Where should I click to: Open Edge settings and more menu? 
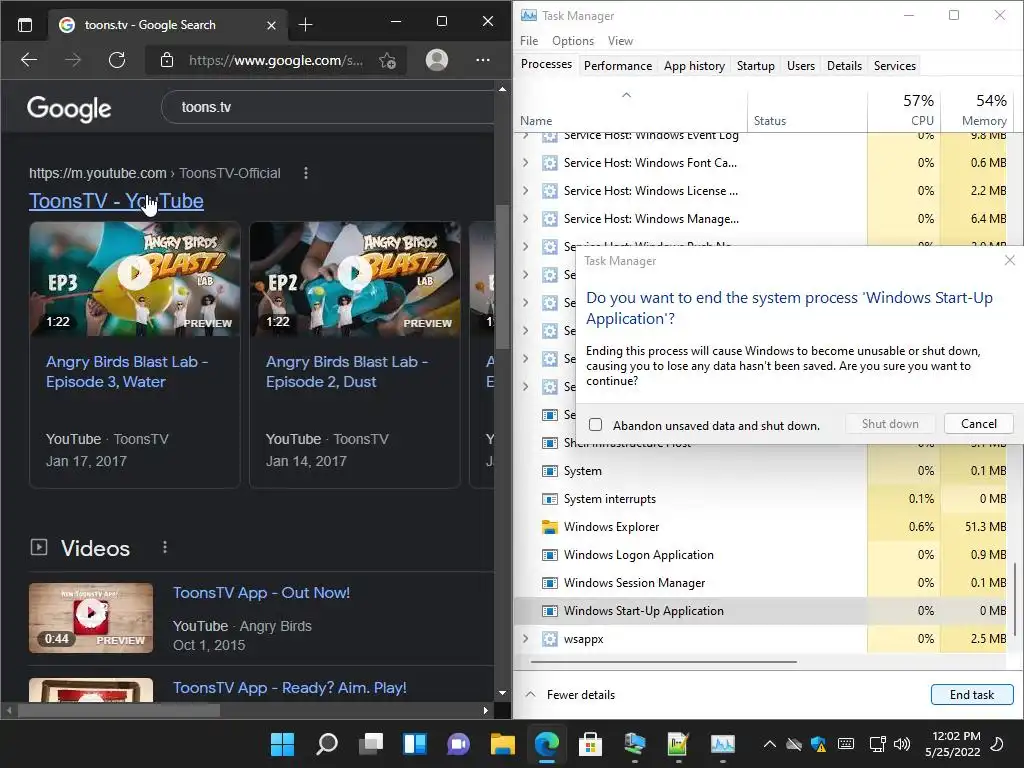point(483,60)
